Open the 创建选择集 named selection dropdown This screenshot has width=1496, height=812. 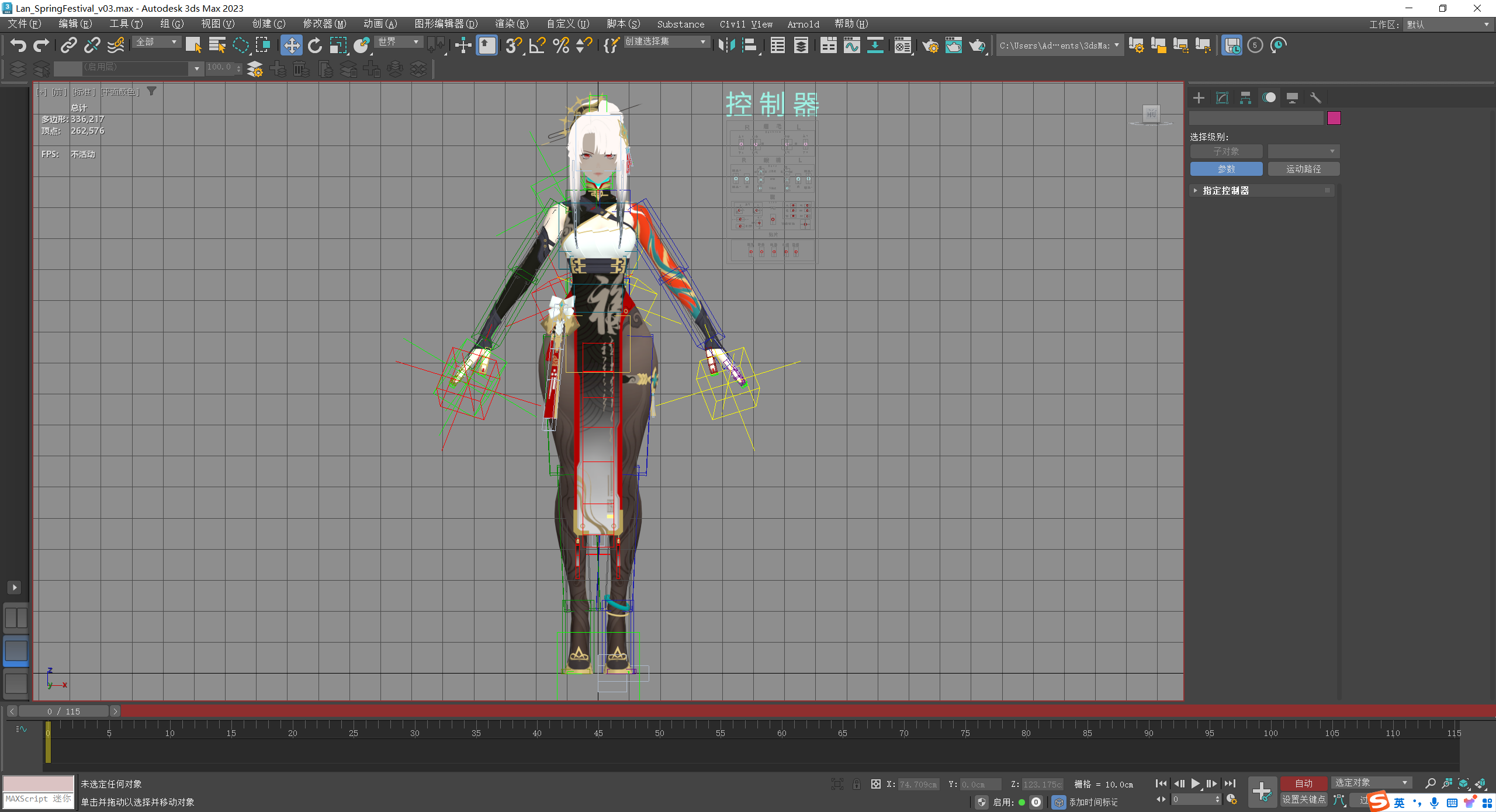tap(666, 41)
